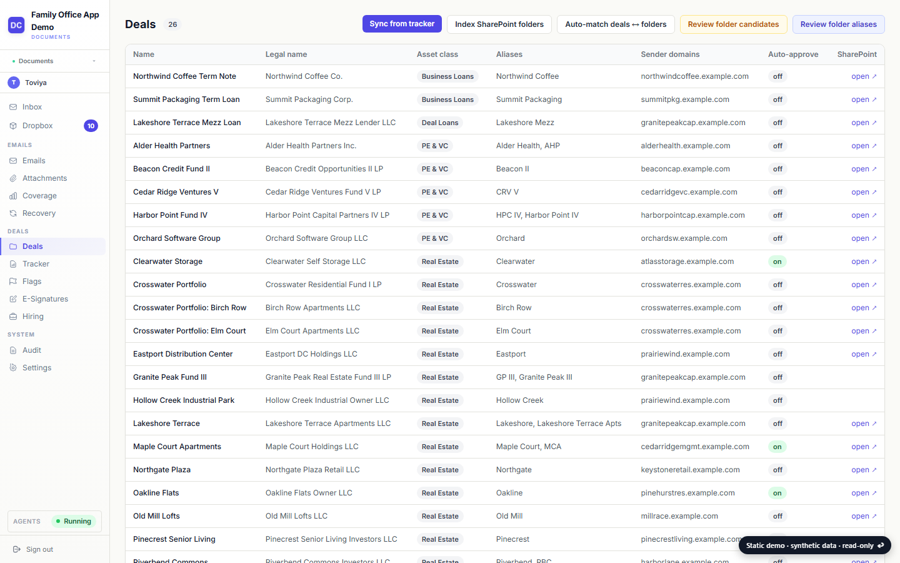
Task: Expand the Agents Running status panel
Action: pyautogui.click(x=55, y=521)
